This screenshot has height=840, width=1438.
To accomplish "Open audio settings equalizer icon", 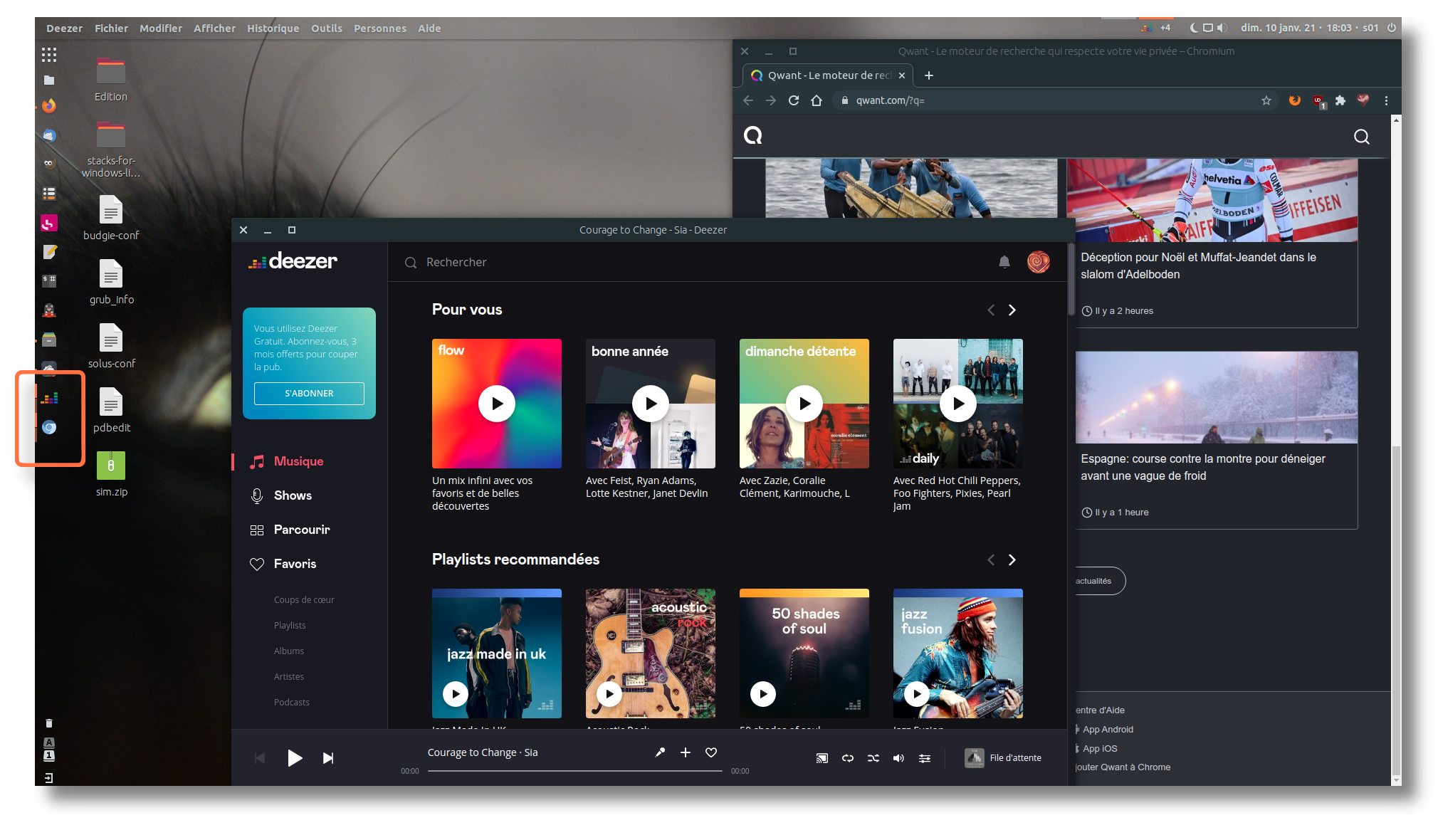I will 924,758.
